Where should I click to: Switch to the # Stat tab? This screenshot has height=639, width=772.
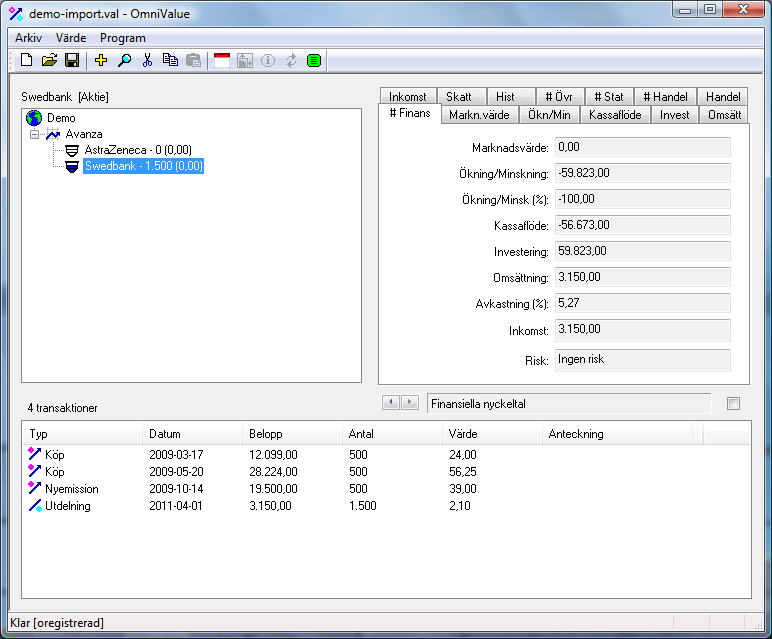[x=609, y=96]
